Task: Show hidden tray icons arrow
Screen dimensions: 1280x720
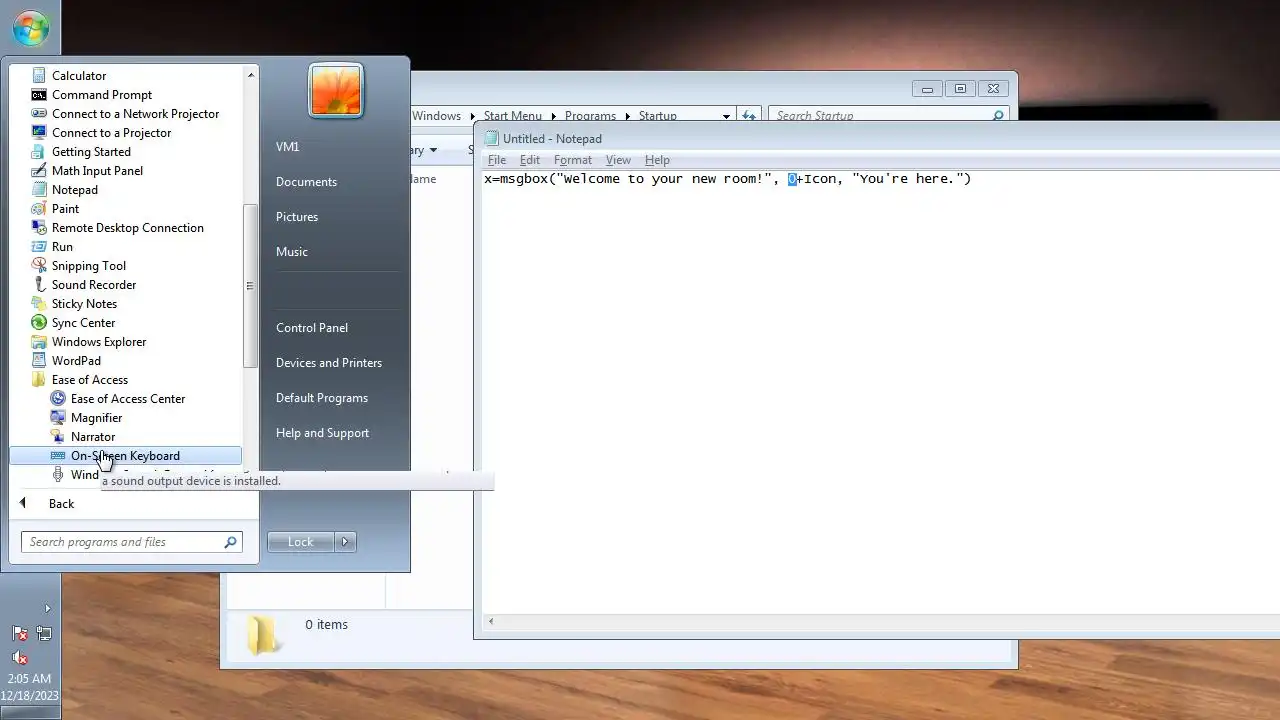Action: [46, 608]
